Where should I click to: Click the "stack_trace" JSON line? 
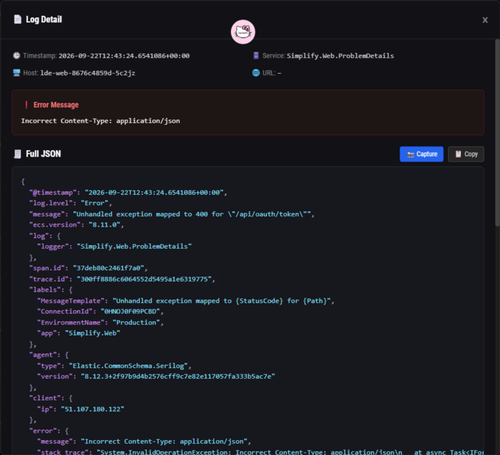(260, 452)
